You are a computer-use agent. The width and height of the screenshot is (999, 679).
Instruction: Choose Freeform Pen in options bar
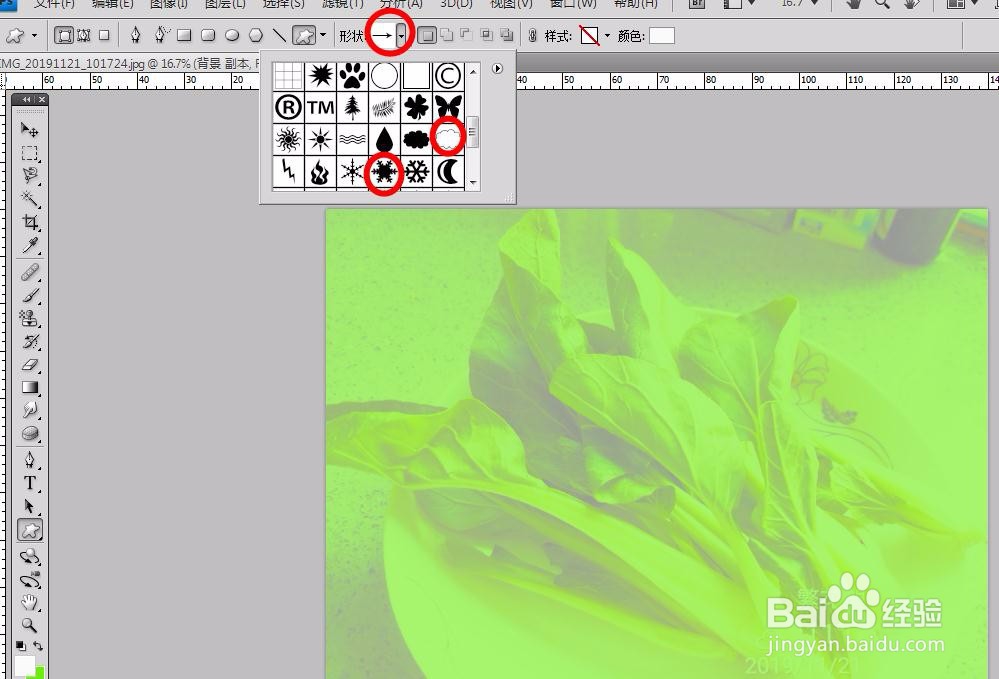tap(161, 36)
